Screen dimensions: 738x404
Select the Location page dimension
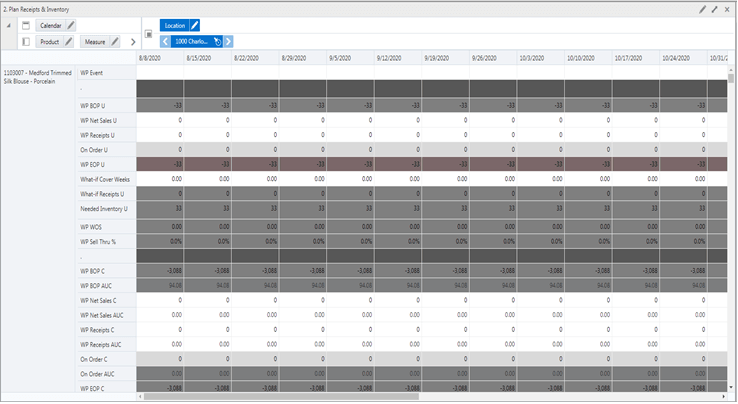[175, 25]
